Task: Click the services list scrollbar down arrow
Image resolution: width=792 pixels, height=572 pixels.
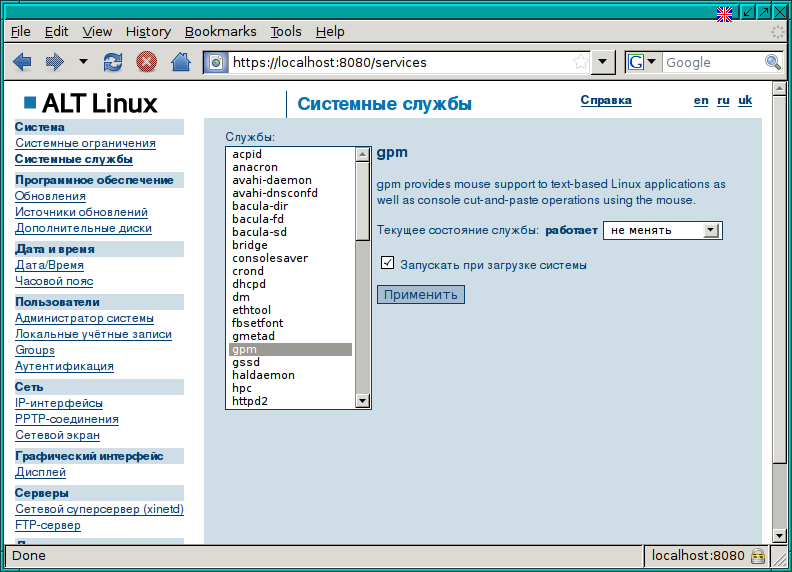Action: [363, 401]
